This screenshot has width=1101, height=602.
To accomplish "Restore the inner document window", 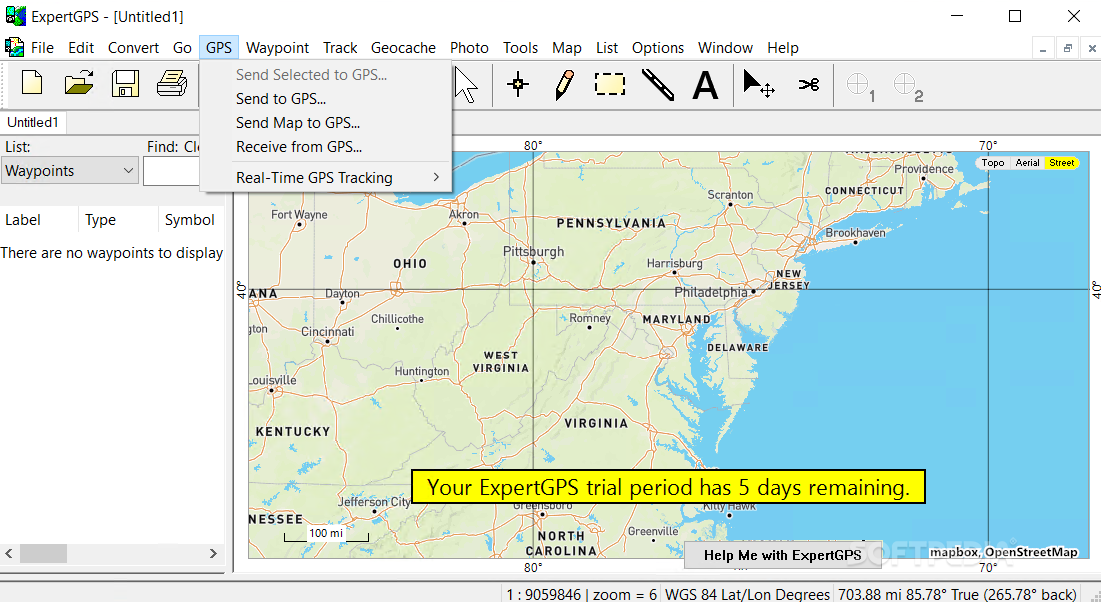I will tap(1067, 48).
